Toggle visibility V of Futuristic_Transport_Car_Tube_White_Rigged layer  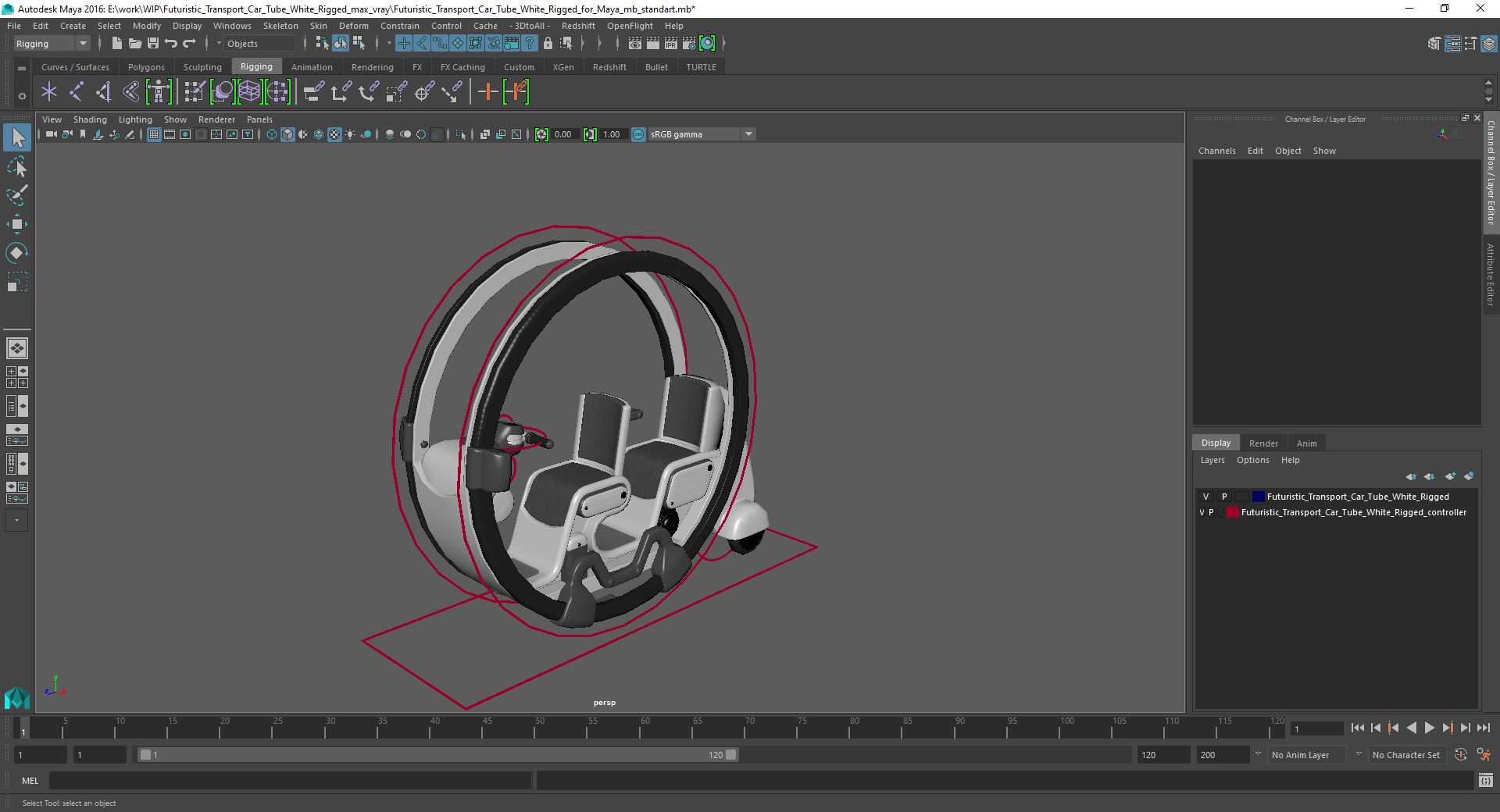click(x=1205, y=497)
